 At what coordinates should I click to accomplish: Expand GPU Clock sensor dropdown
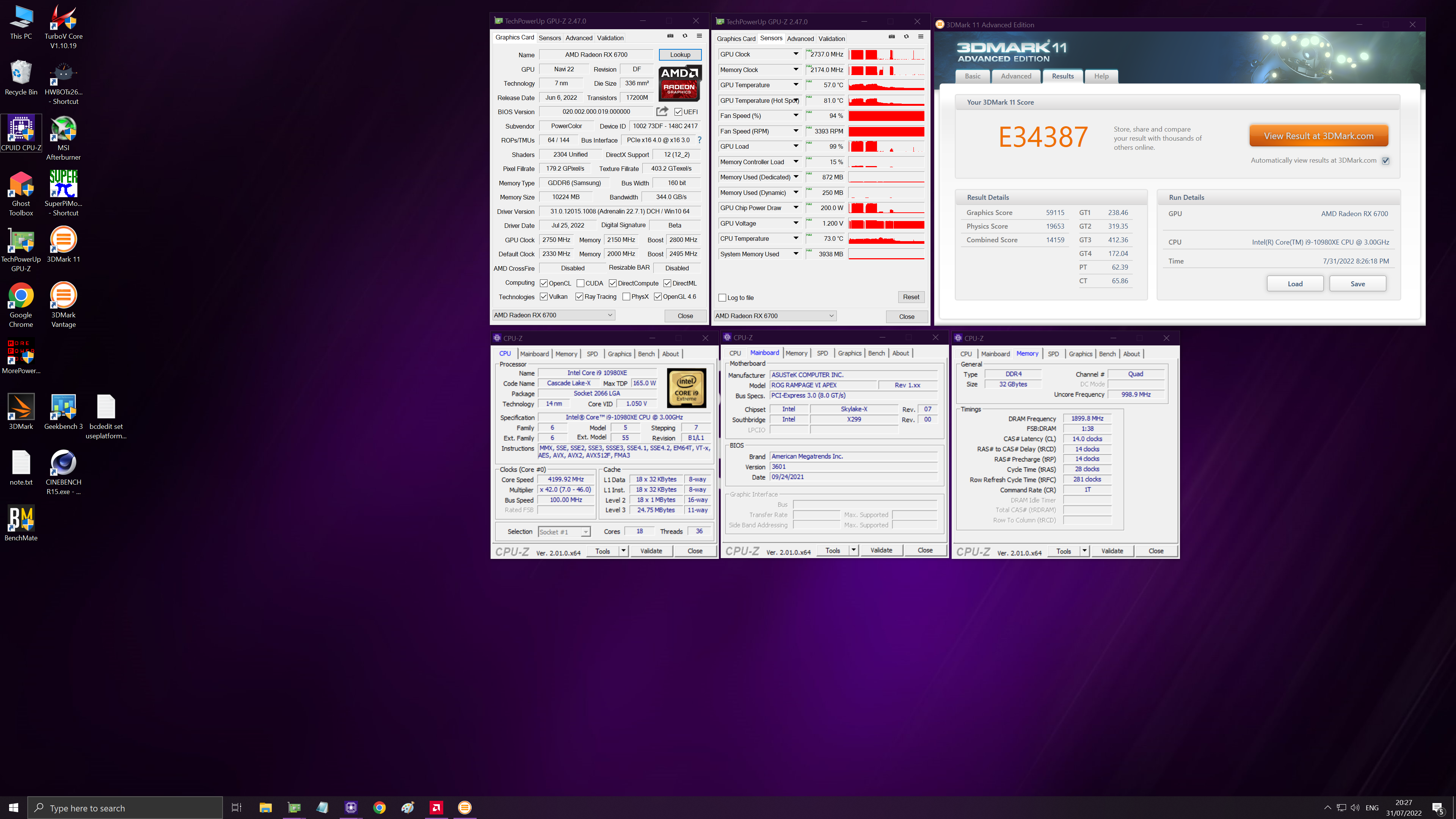tap(796, 54)
